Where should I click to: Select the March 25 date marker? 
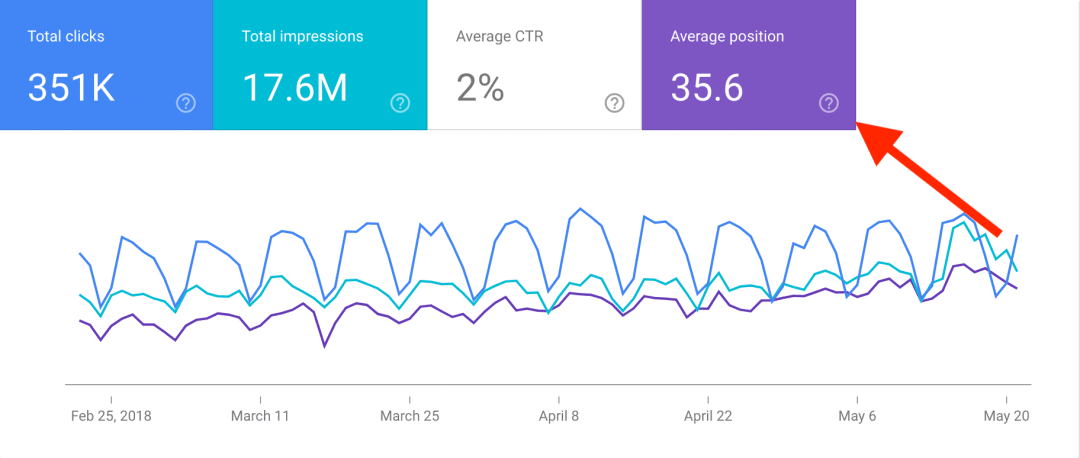coord(409,416)
